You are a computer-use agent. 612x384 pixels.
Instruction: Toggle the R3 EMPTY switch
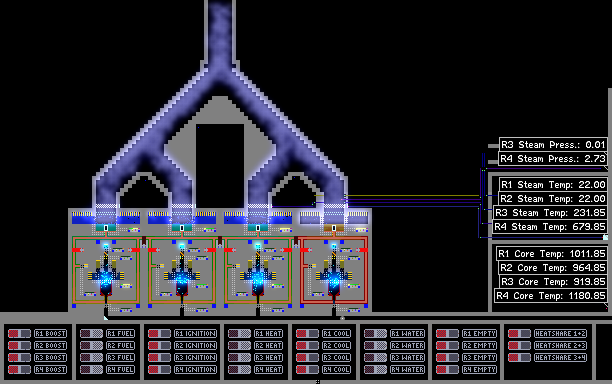pos(447,357)
